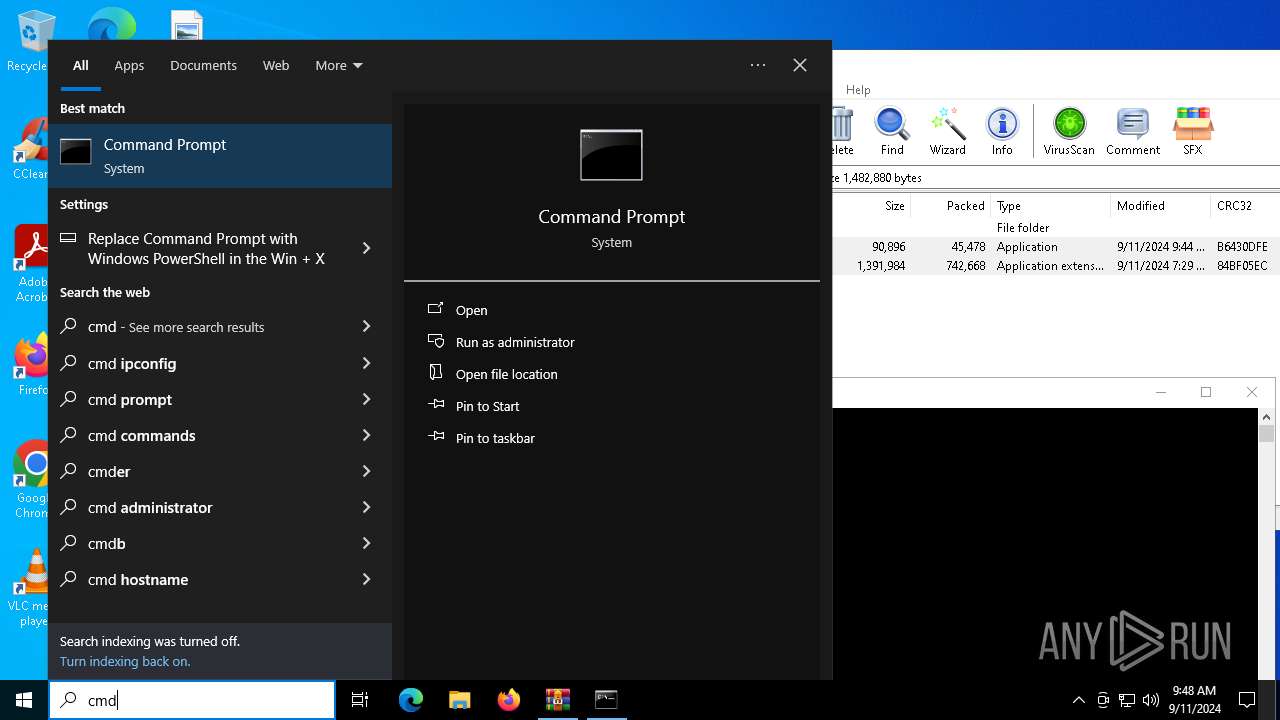
Task: Switch to the Documents search tab
Action: [x=203, y=65]
